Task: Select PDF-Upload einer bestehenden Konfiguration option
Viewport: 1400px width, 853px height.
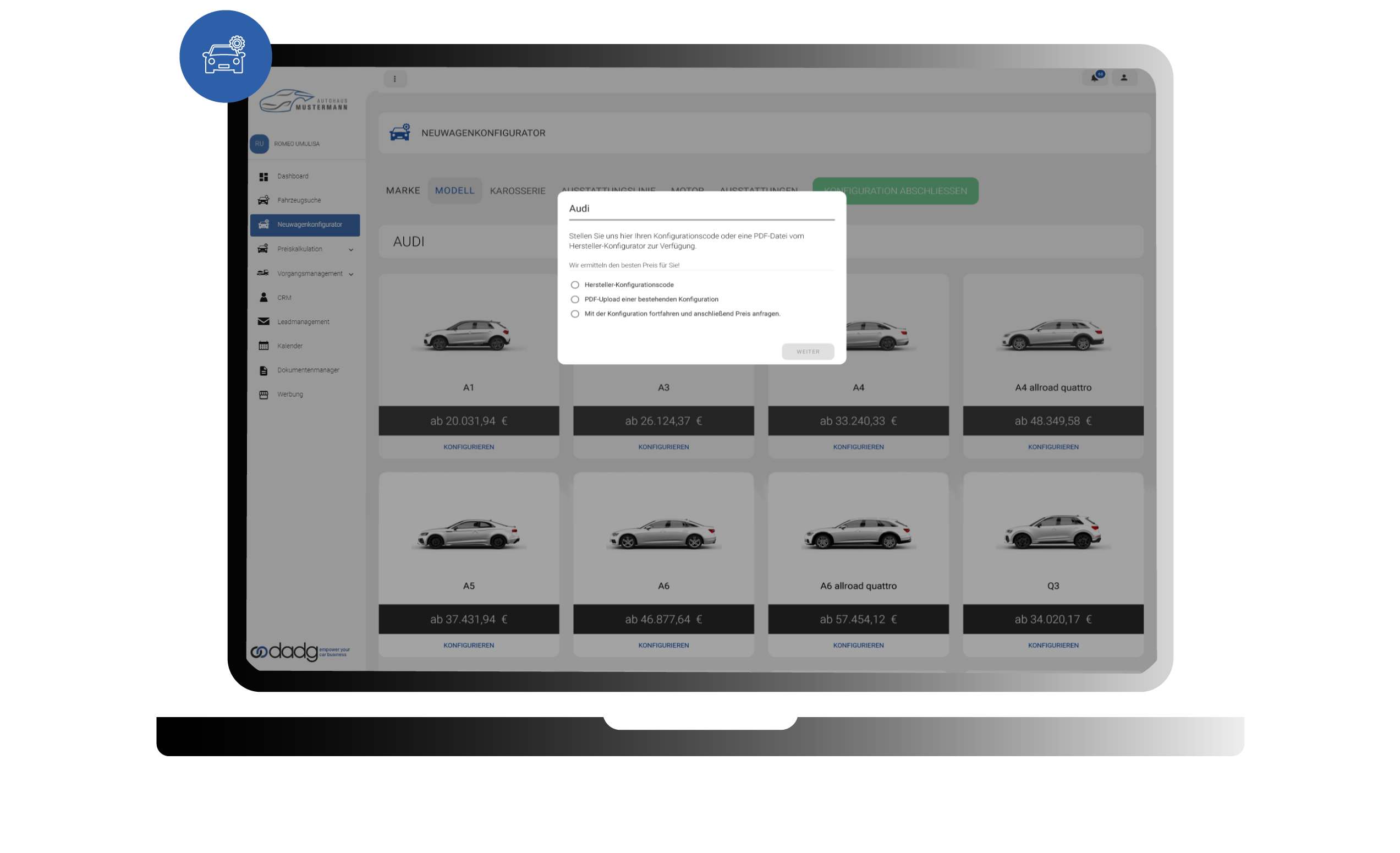Action: click(x=575, y=299)
